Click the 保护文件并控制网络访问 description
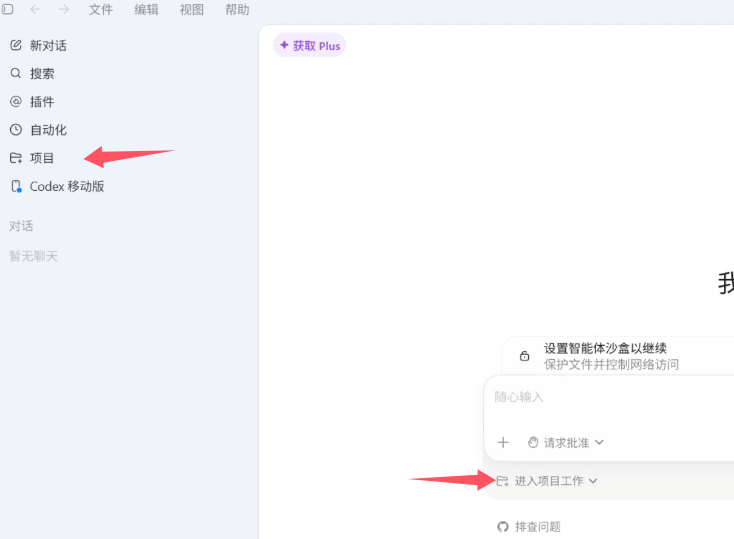This screenshot has height=539, width=734. (x=611, y=364)
